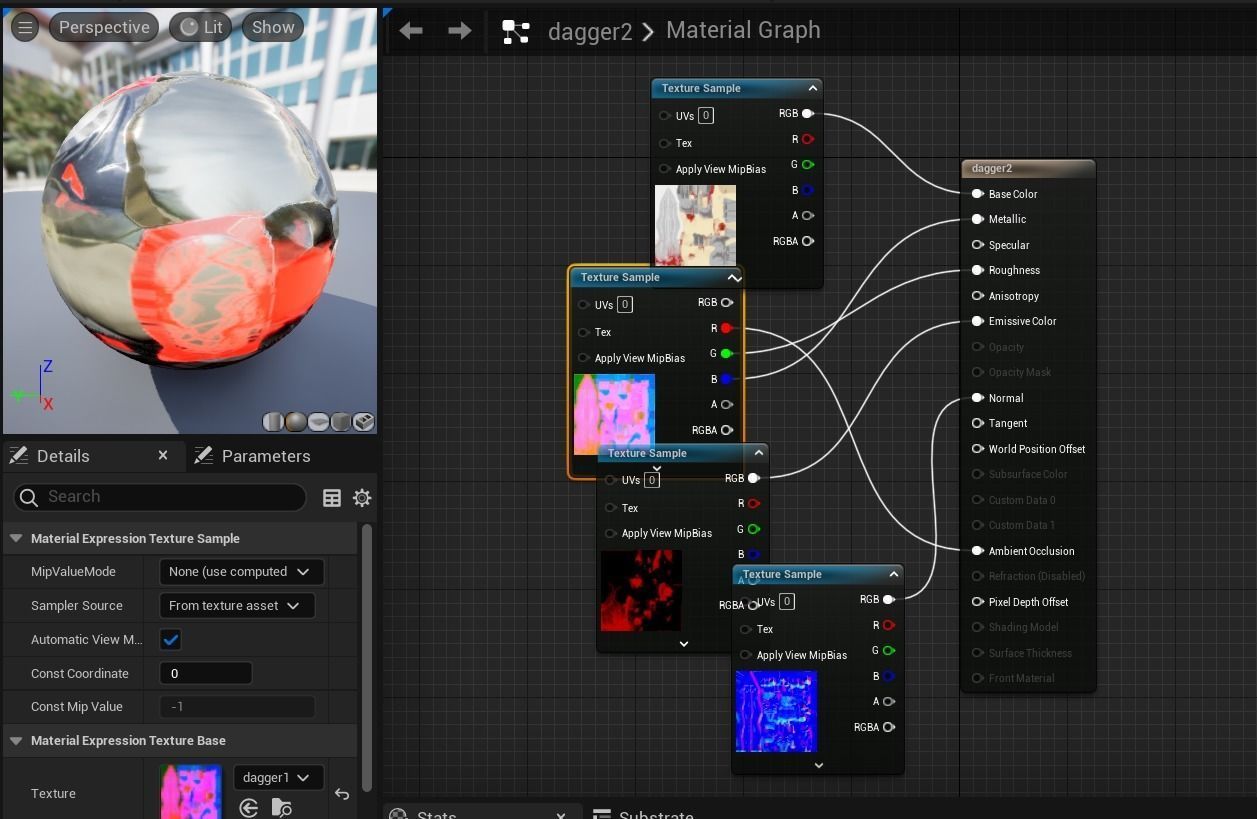The width and height of the screenshot is (1257, 819).
Task: Click RGBA output pin of top Texture Sample
Action: tap(808, 241)
